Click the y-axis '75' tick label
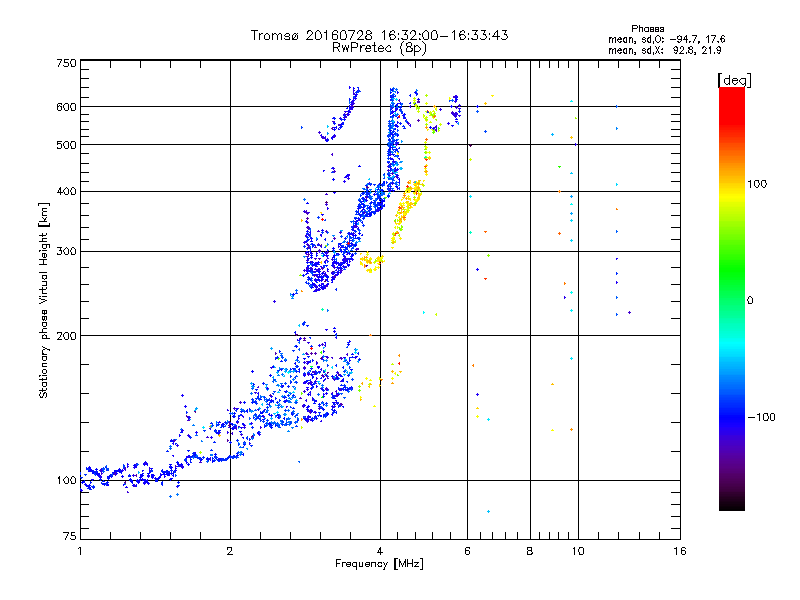This screenshot has width=800, height=600. pos(70,536)
